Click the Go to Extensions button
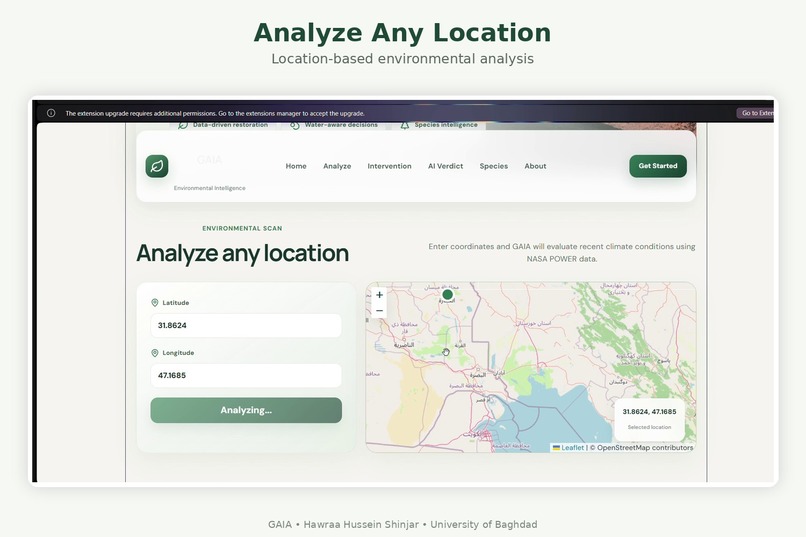806x537 pixels. (756, 113)
